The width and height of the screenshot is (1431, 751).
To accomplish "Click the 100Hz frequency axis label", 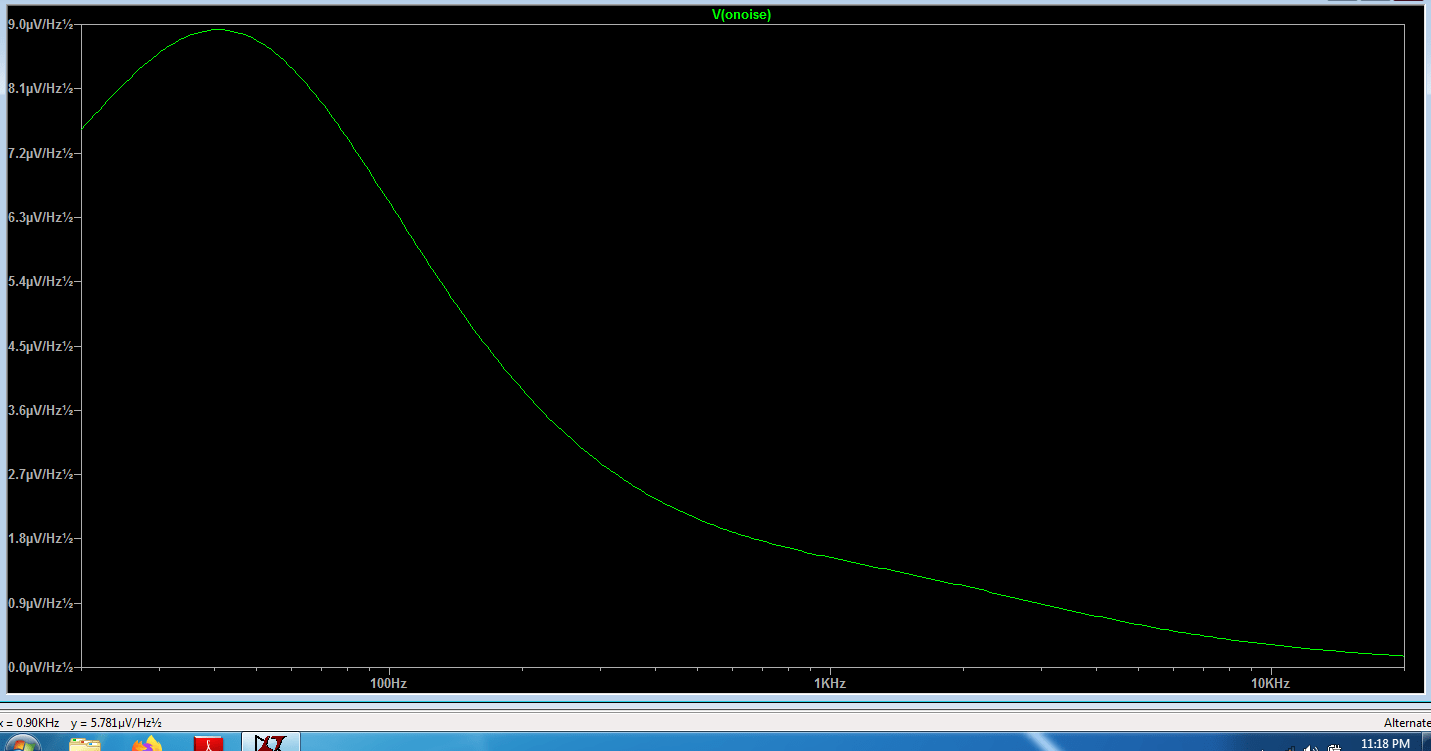I will click(x=388, y=684).
